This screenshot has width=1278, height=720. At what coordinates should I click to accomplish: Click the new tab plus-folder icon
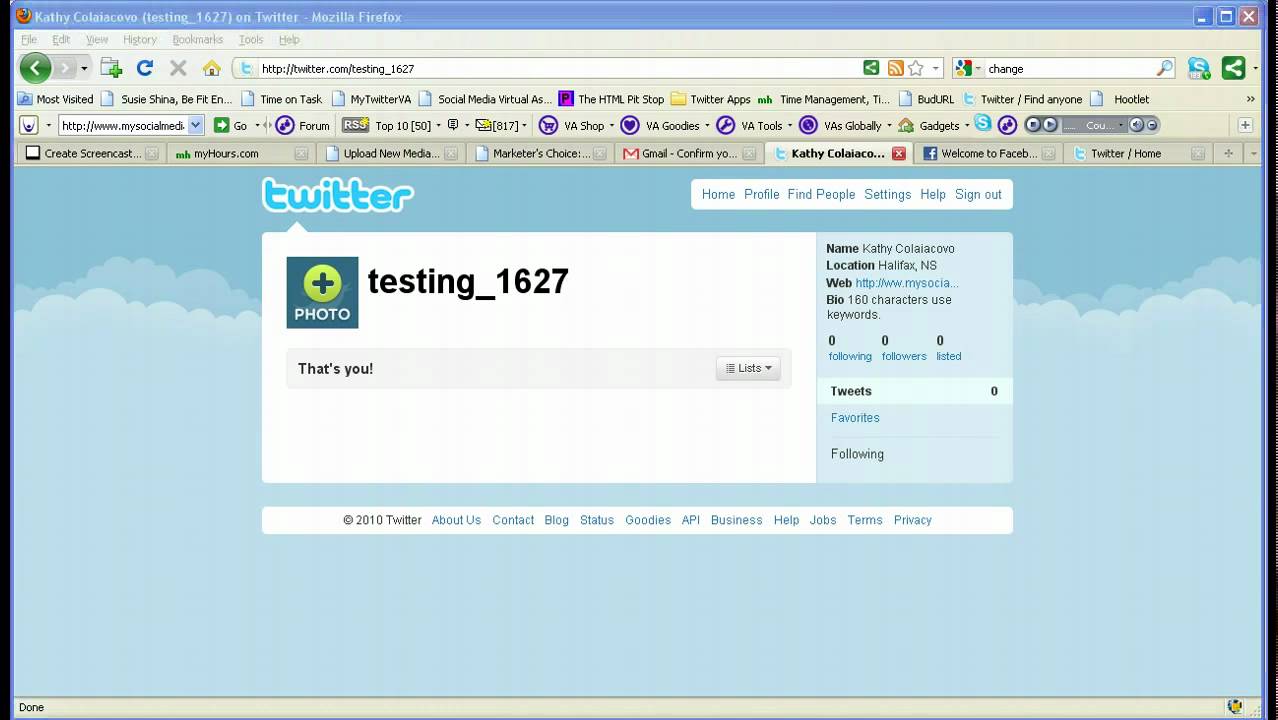pyautogui.click(x=111, y=68)
